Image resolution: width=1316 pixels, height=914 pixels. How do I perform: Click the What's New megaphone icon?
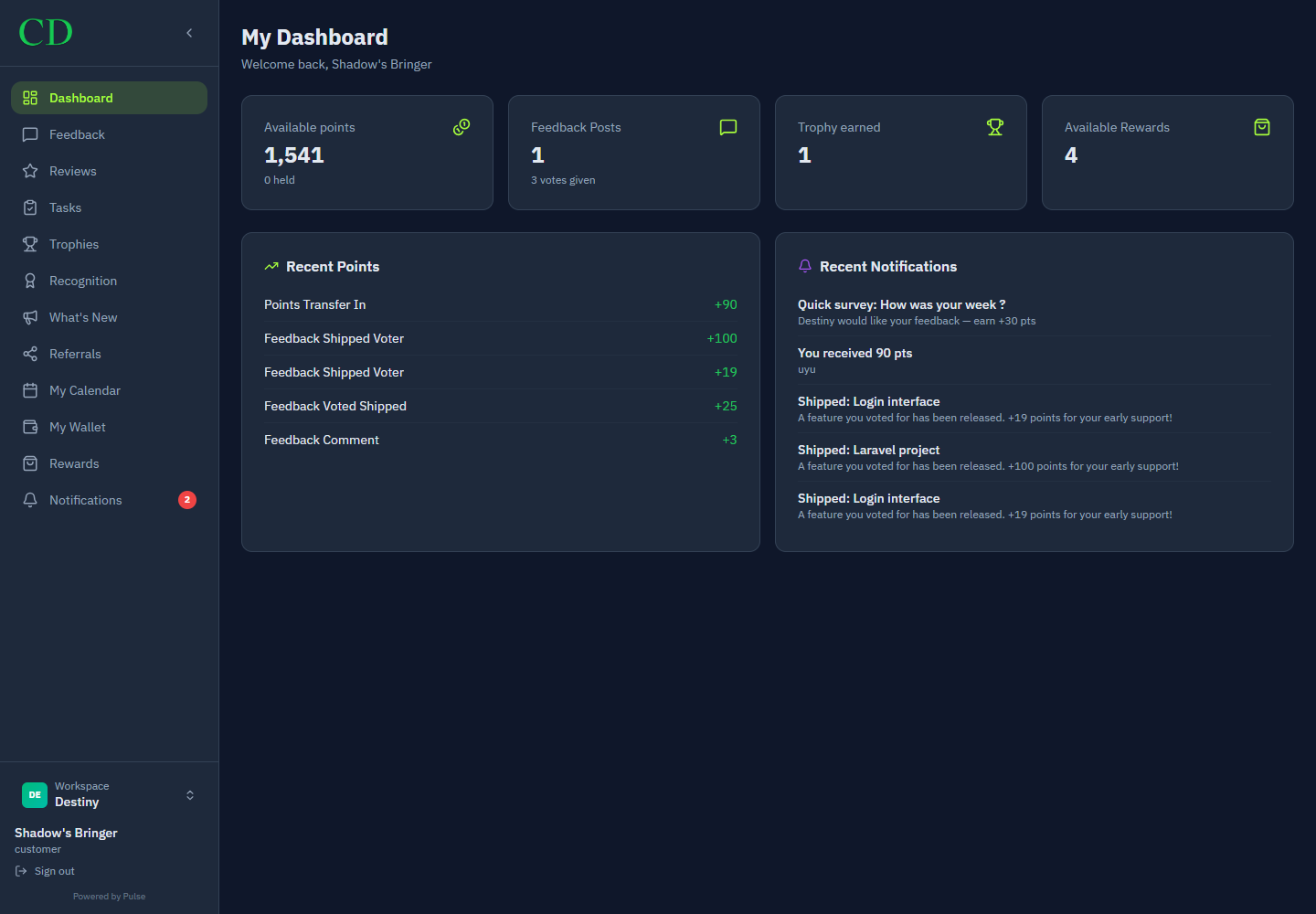pos(30,317)
